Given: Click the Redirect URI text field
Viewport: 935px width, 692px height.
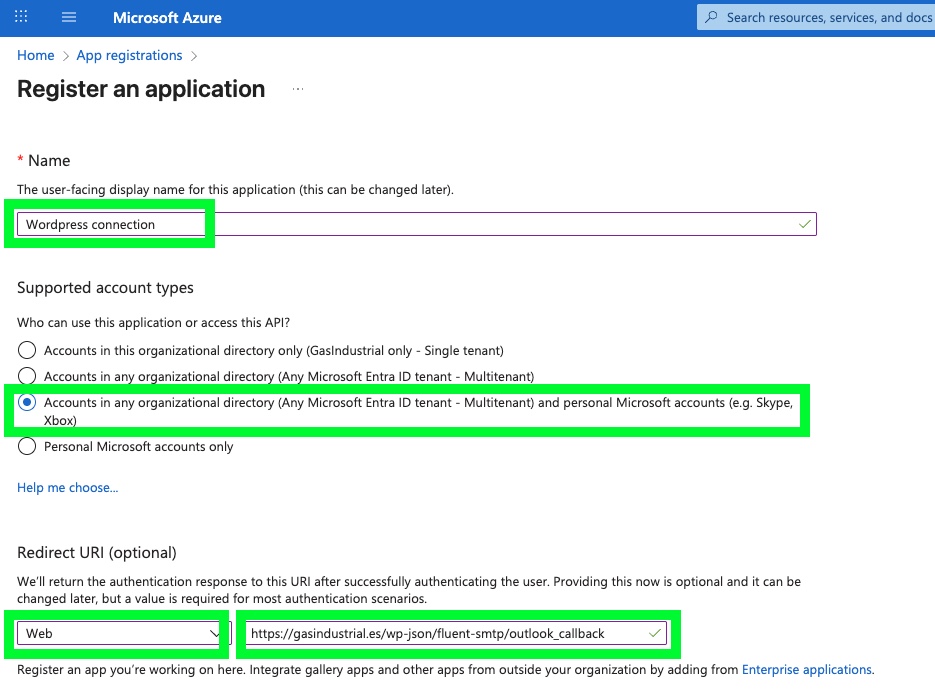Looking at the screenshot, I should tap(440, 633).
